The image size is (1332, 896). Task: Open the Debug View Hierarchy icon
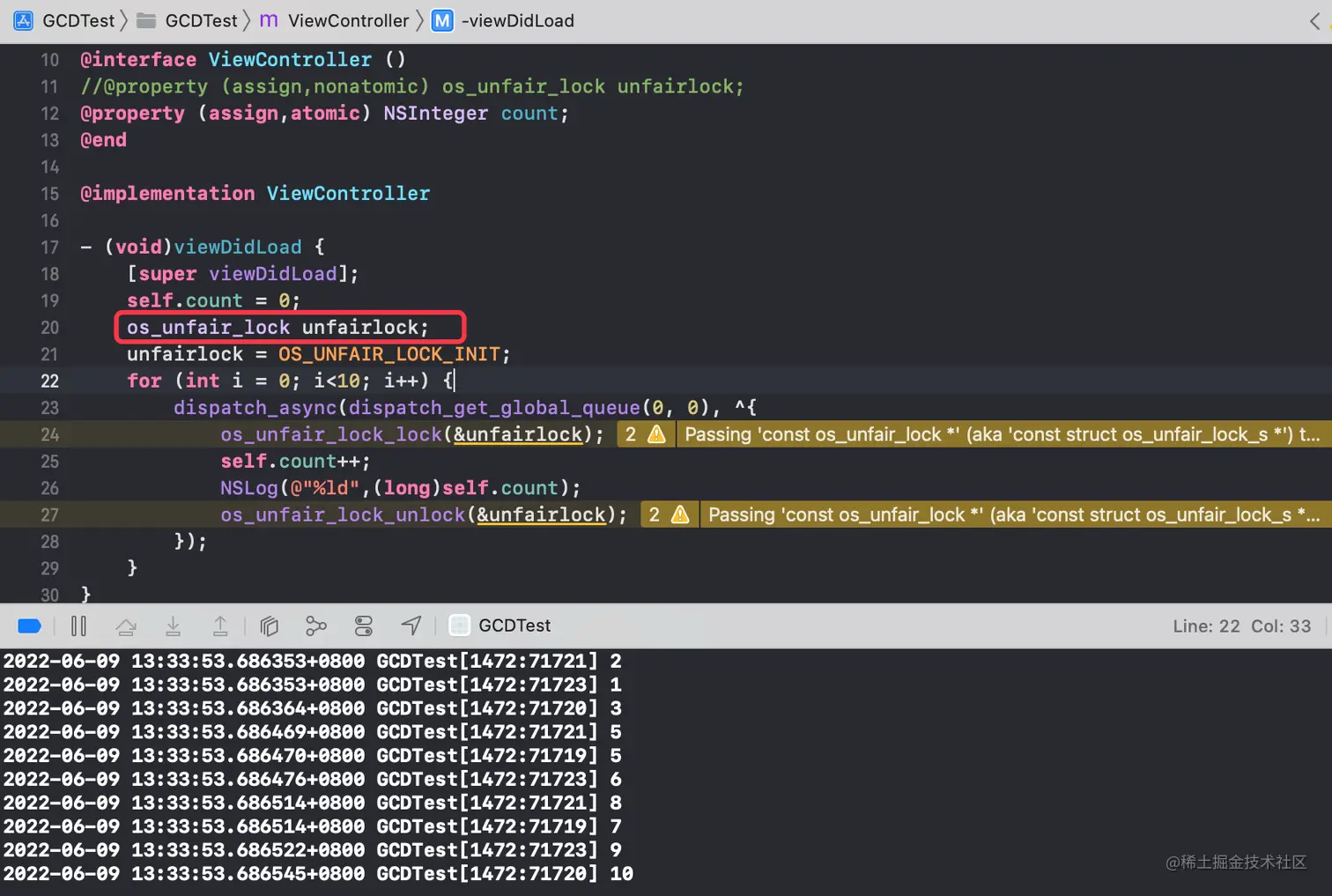[270, 626]
